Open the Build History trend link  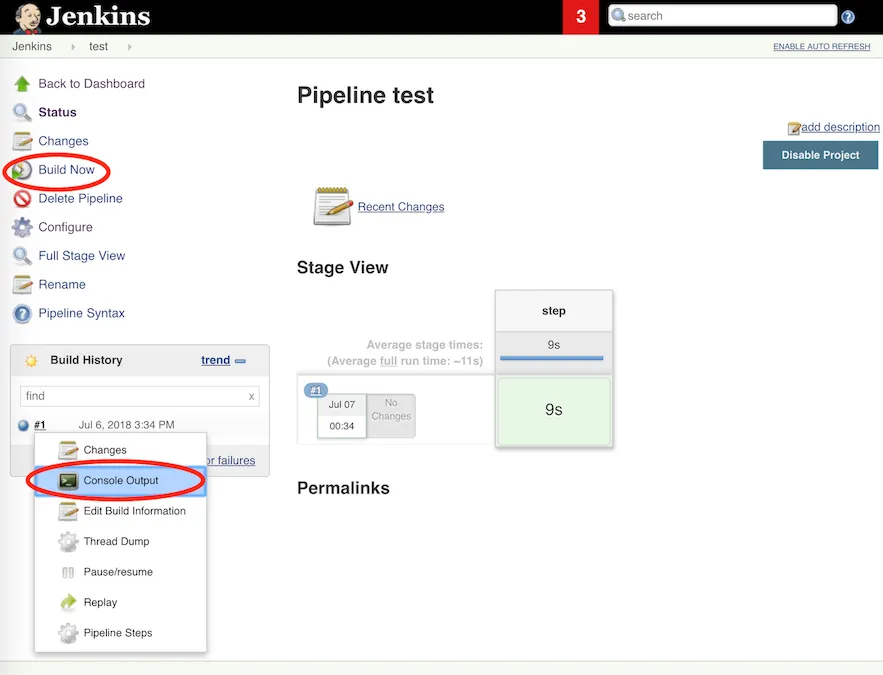pyautogui.click(x=216, y=360)
